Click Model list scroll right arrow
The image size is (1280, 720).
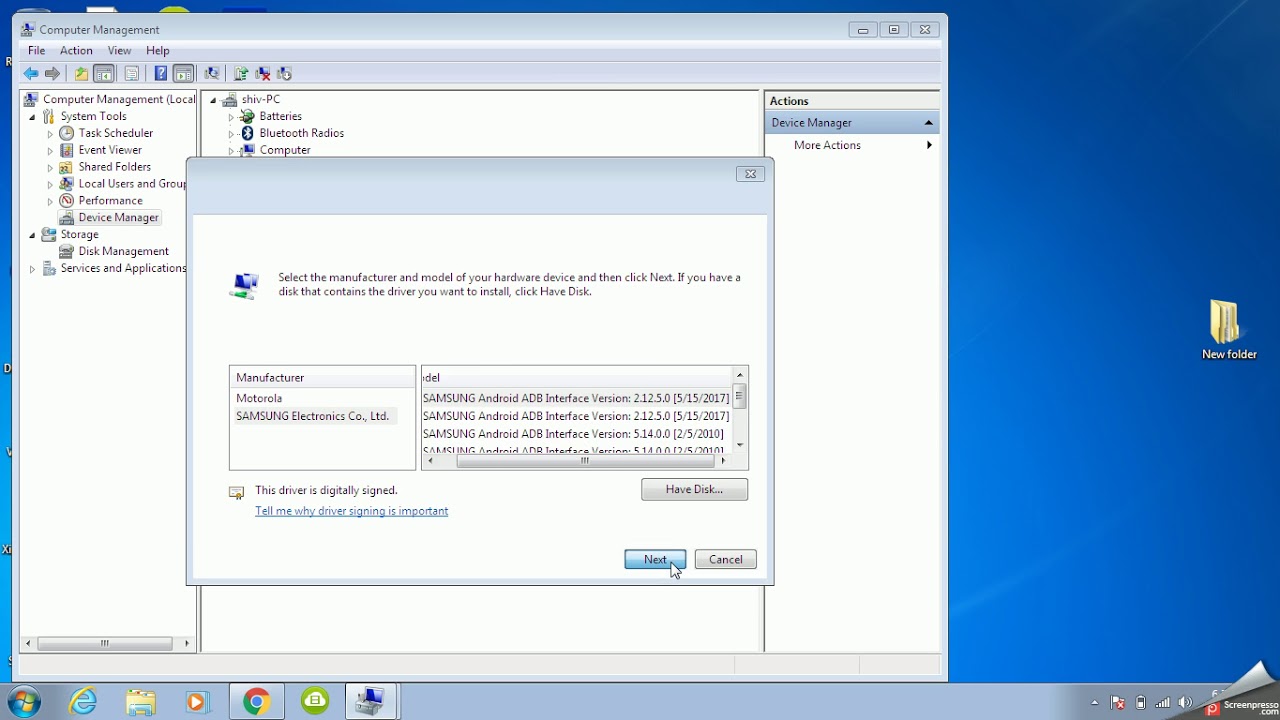point(723,461)
